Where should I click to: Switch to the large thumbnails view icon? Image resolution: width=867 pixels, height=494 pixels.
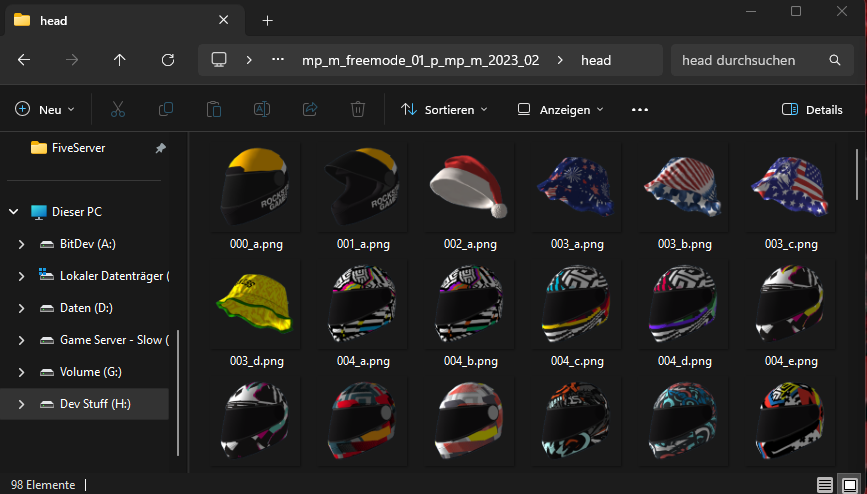[x=849, y=485]
